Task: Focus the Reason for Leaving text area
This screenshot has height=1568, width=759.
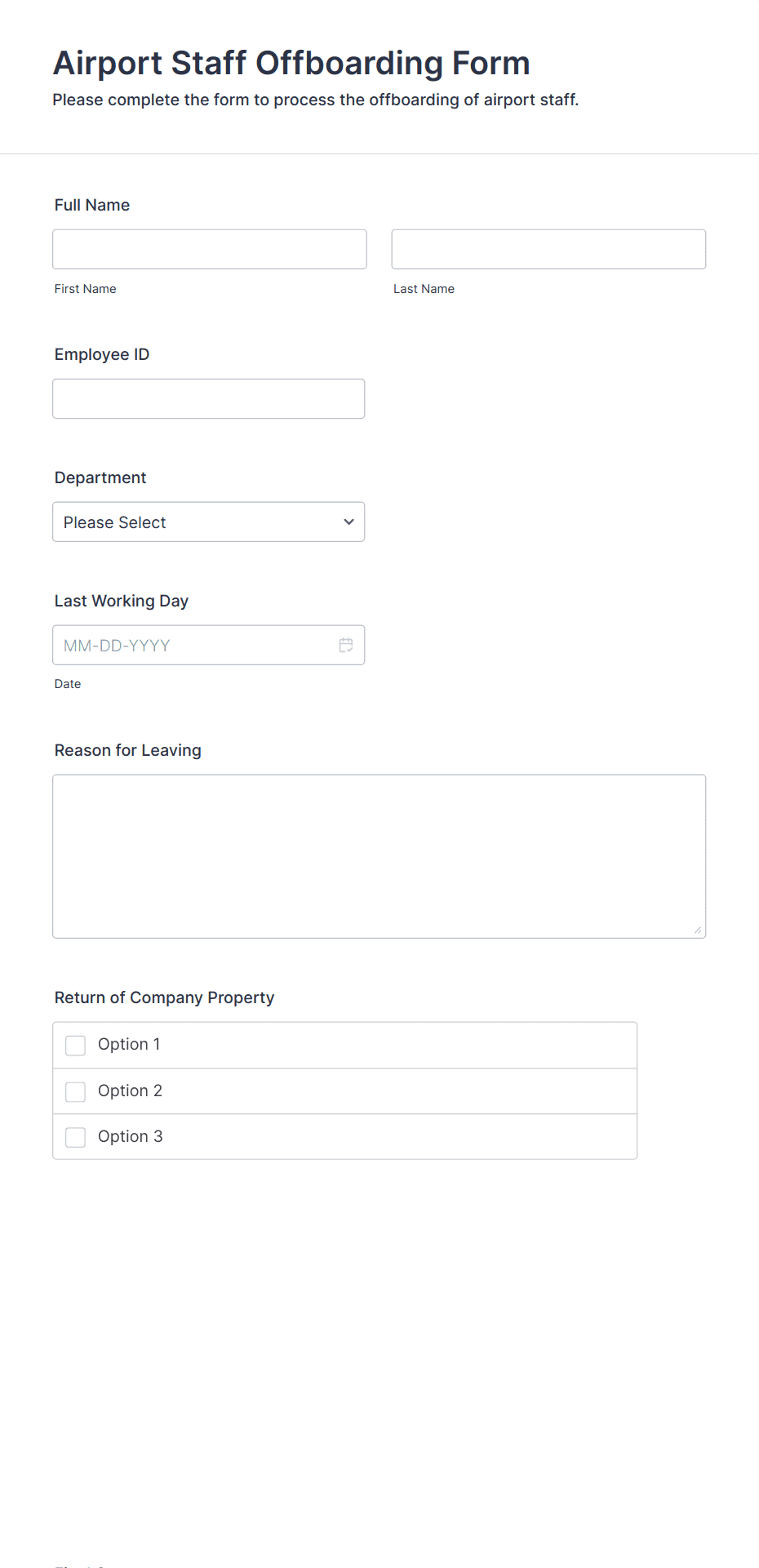Action: tap(379, 856)
